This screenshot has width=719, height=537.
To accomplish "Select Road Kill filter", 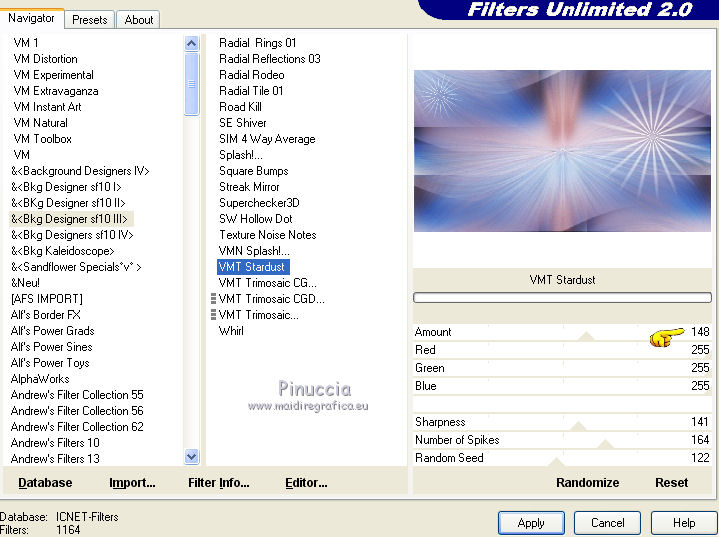I will coord(240,106).
